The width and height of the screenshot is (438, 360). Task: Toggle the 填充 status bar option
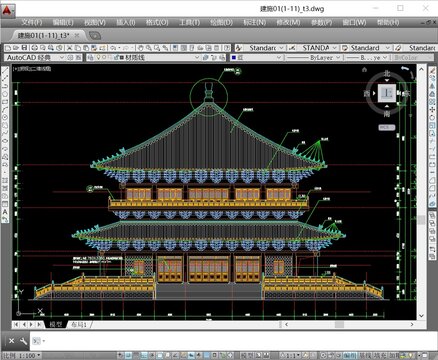pos(379,356)
